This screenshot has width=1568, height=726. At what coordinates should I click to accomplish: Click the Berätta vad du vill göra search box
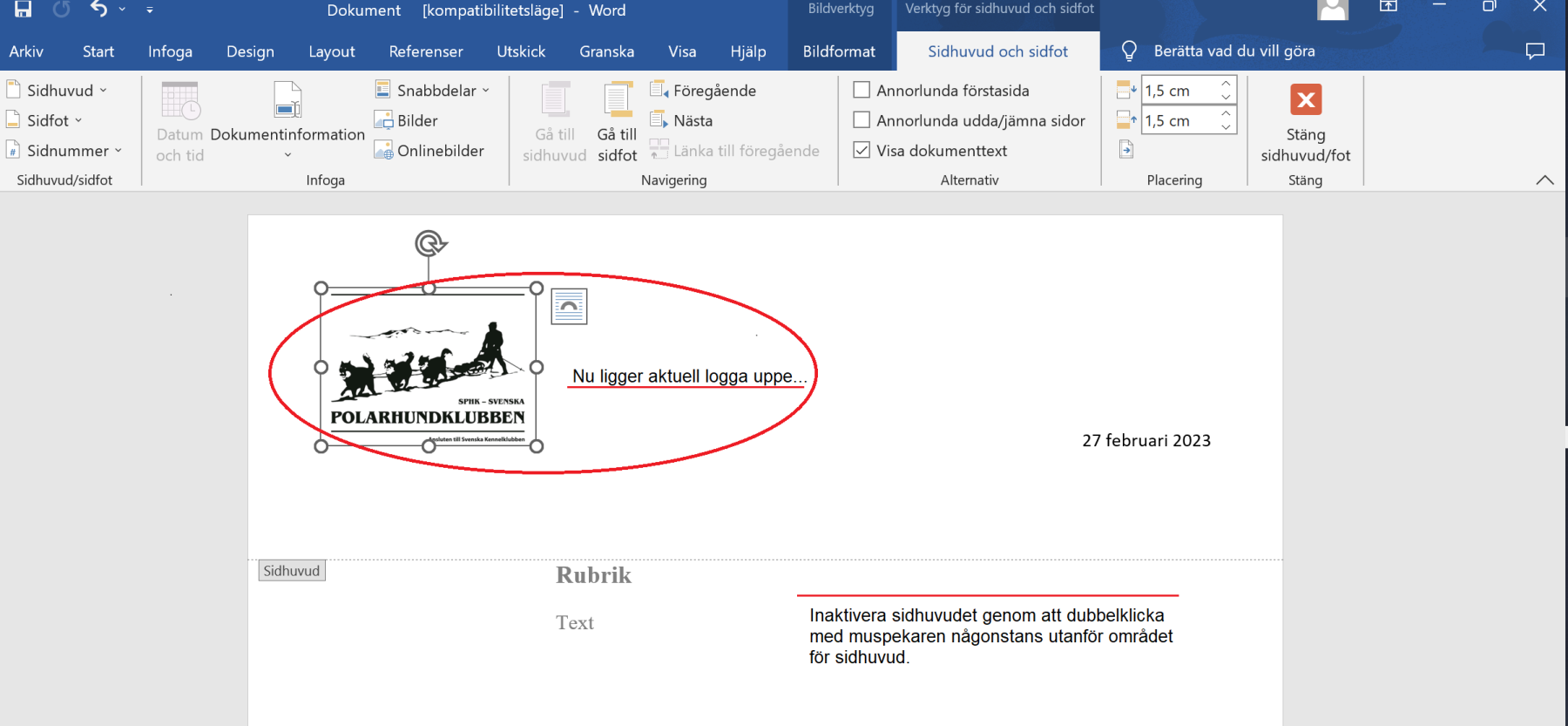[1234, 51]
